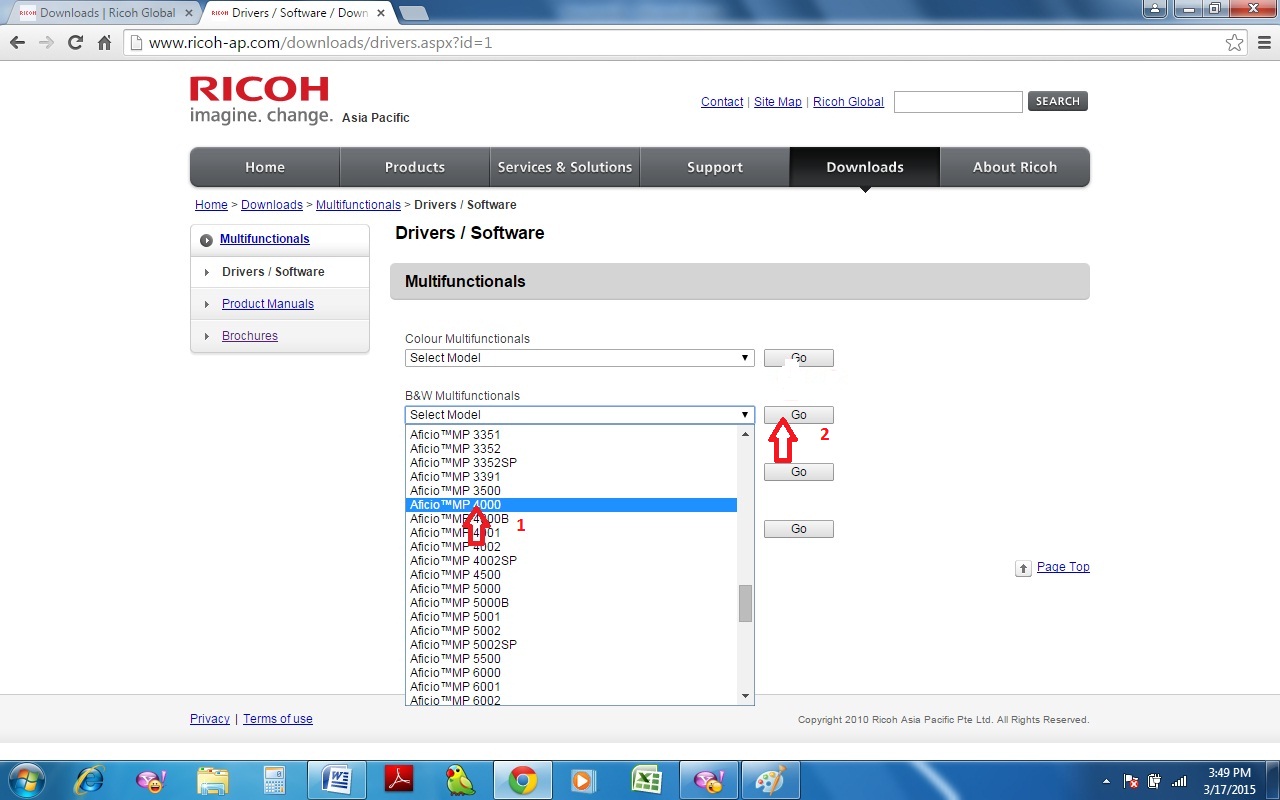
Task: Click the Page Top up-arrow icon
Action: tap(1023, 568)
